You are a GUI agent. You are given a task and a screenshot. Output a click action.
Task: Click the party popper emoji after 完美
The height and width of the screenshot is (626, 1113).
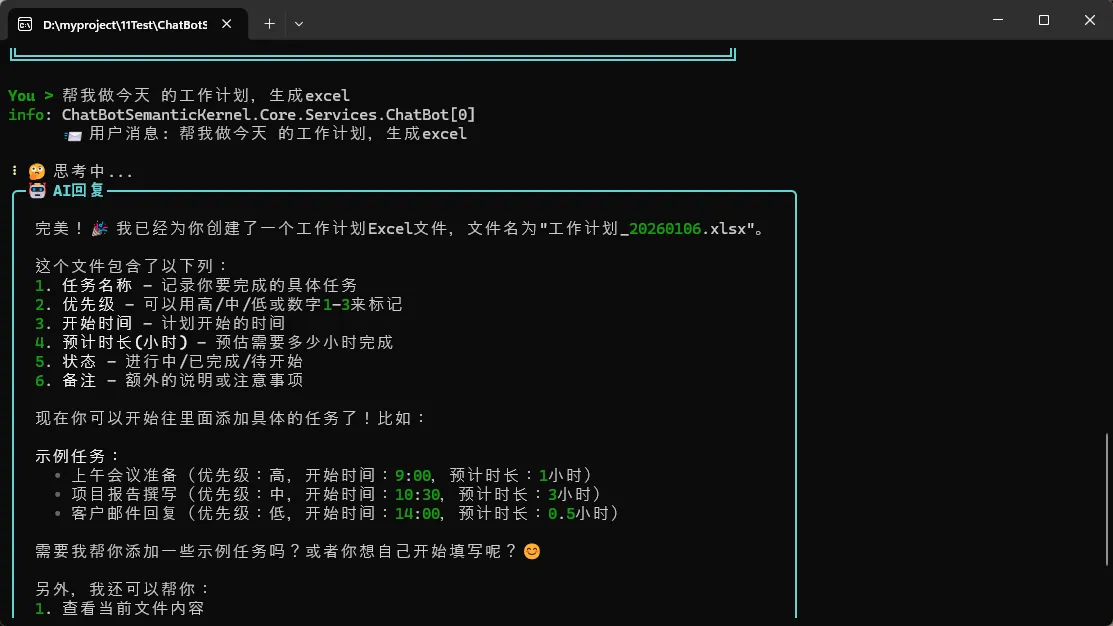tap(100, 229)
